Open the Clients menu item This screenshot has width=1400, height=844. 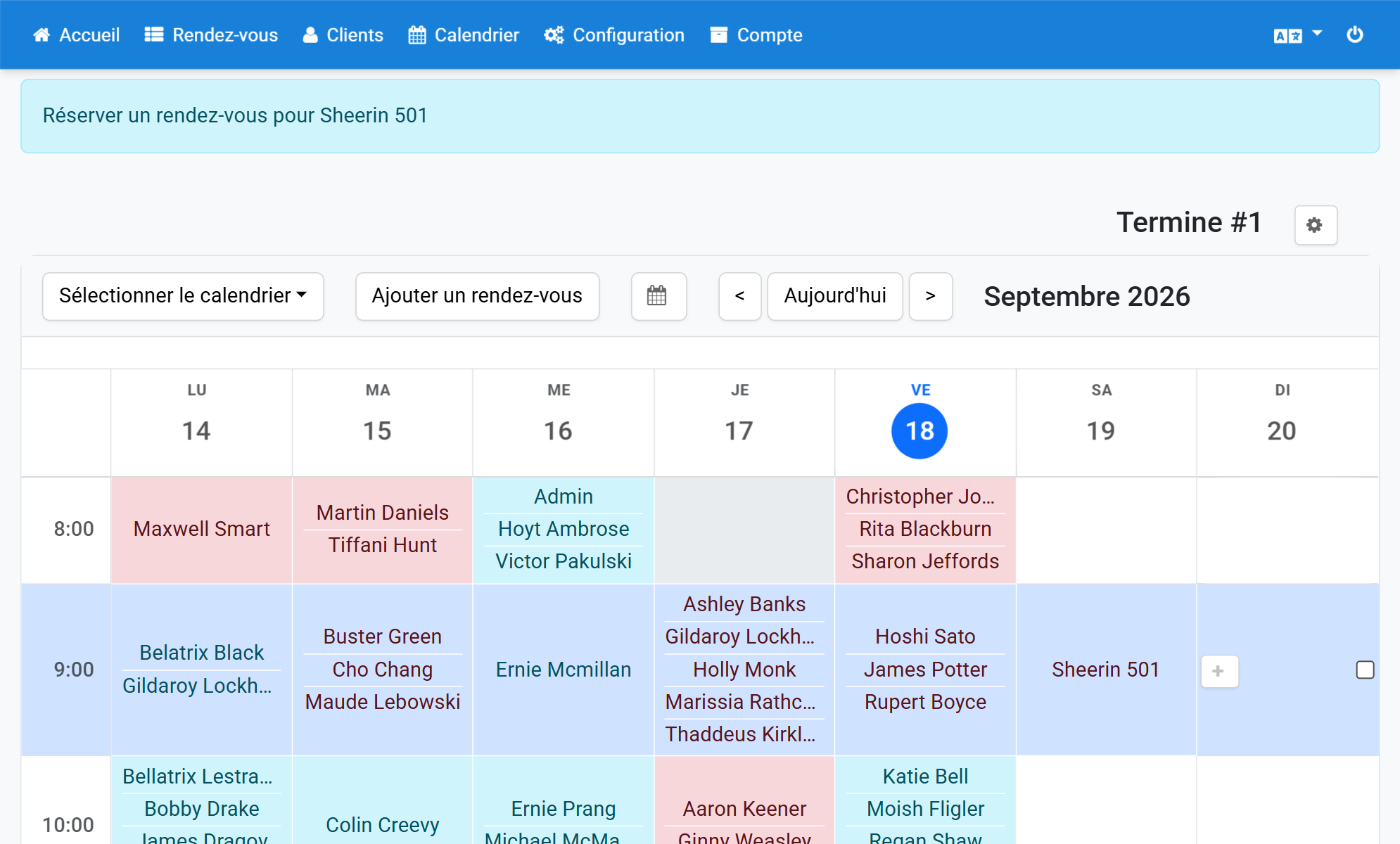(343, 34)
